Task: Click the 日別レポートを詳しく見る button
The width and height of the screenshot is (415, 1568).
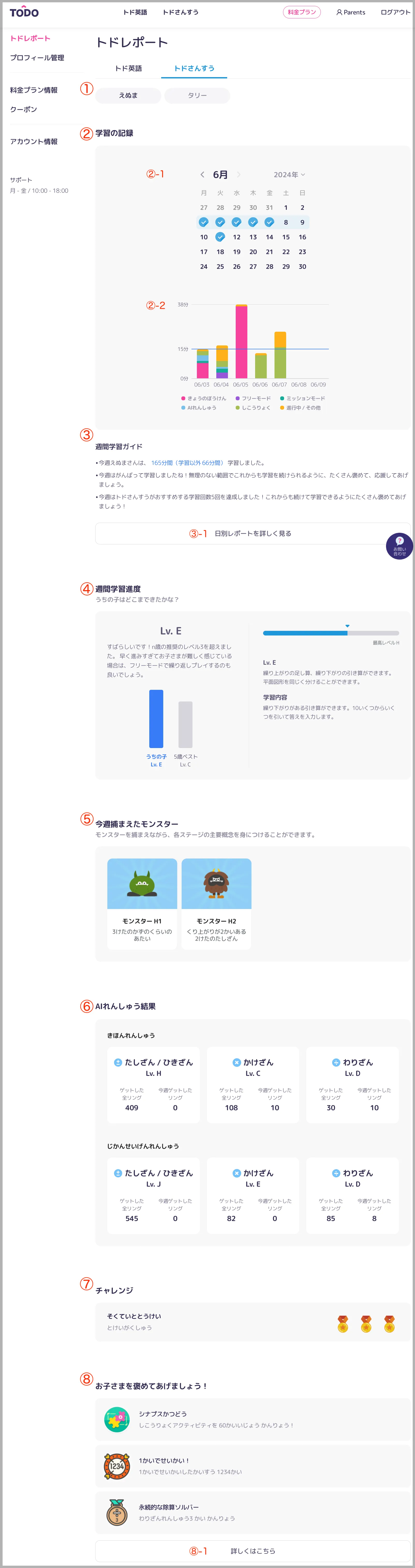Action: [x=253, y=533]
